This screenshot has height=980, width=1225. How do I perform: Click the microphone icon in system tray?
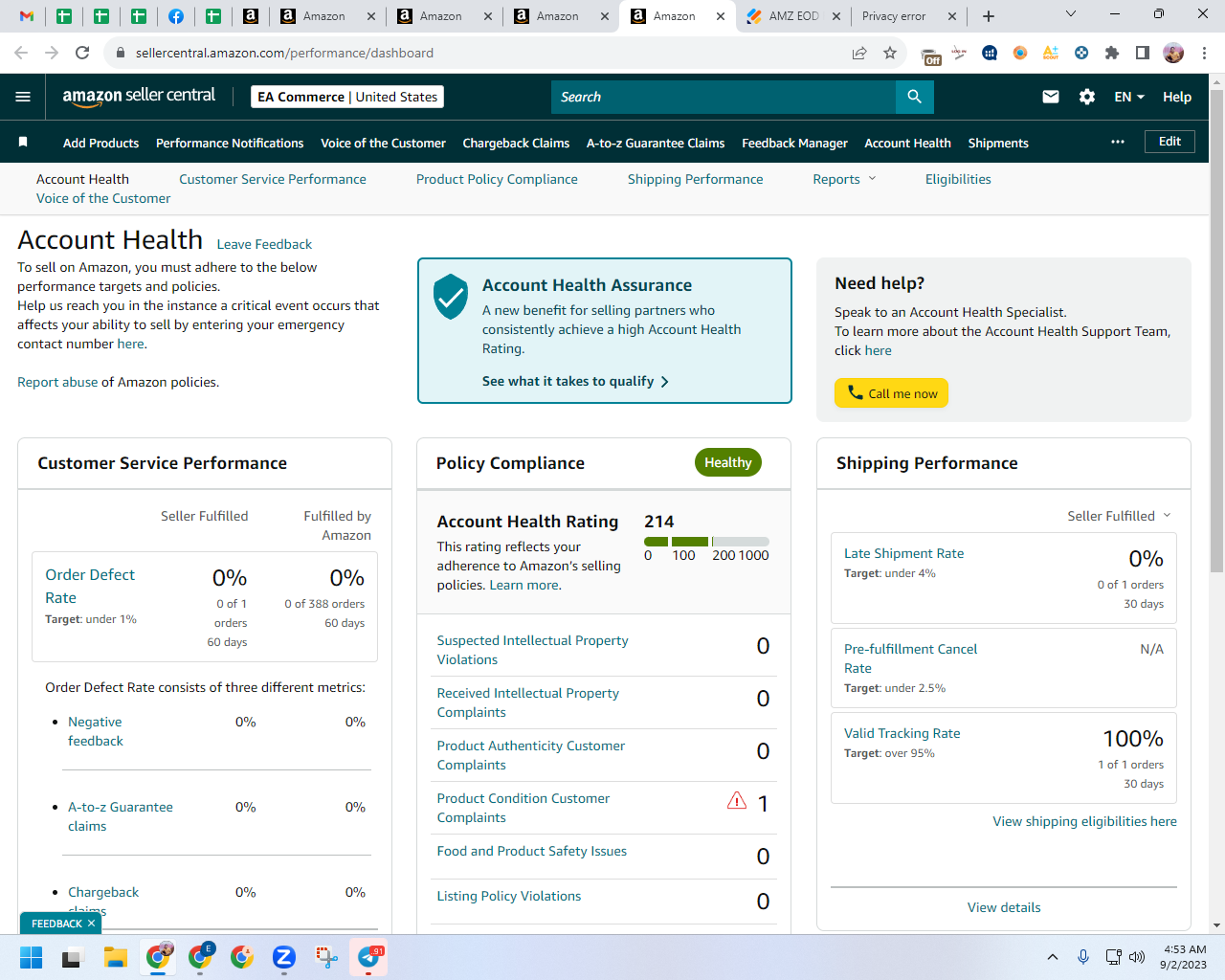1083,957
